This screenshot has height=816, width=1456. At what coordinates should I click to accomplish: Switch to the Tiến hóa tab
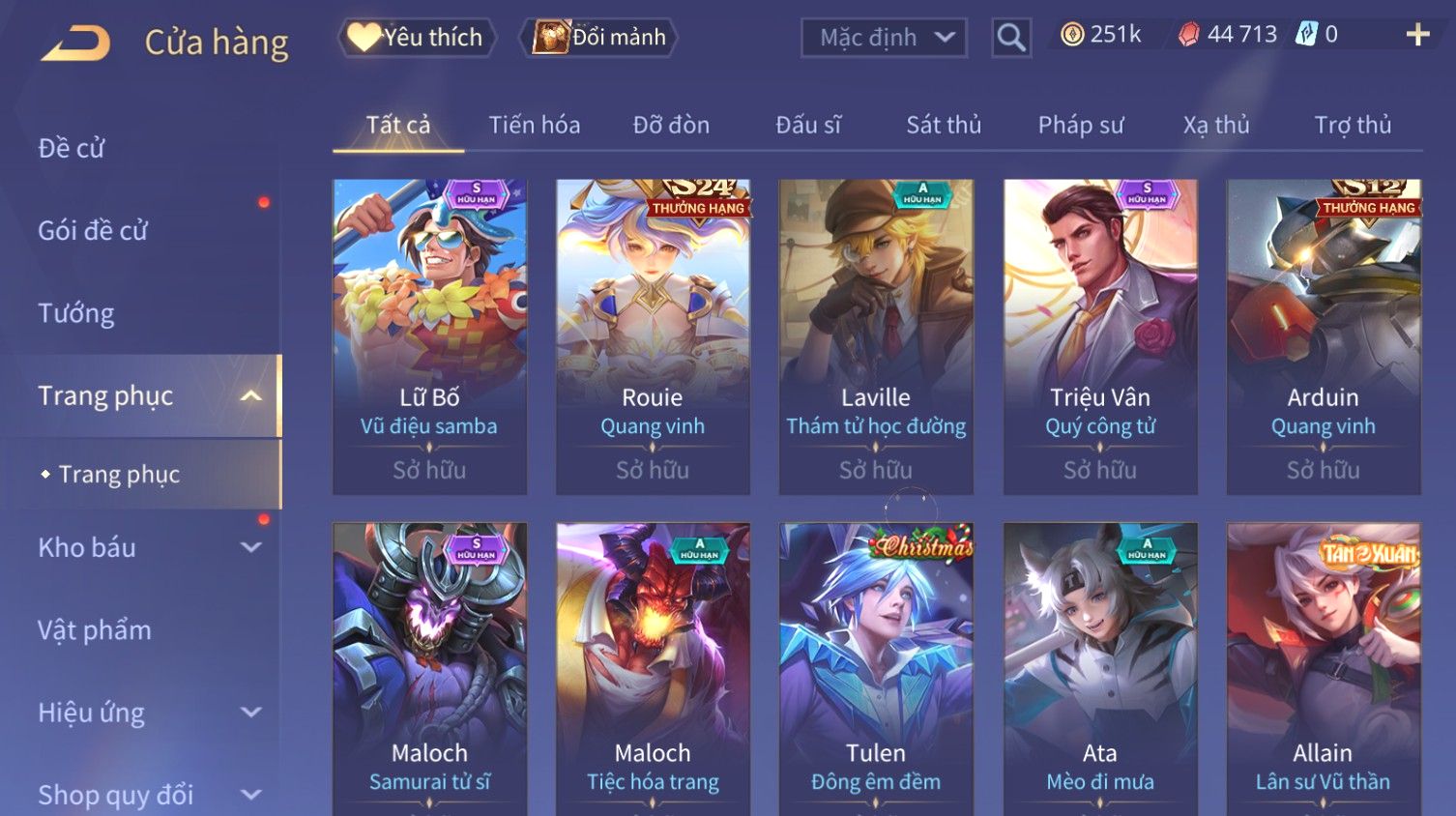coord(535,125)
